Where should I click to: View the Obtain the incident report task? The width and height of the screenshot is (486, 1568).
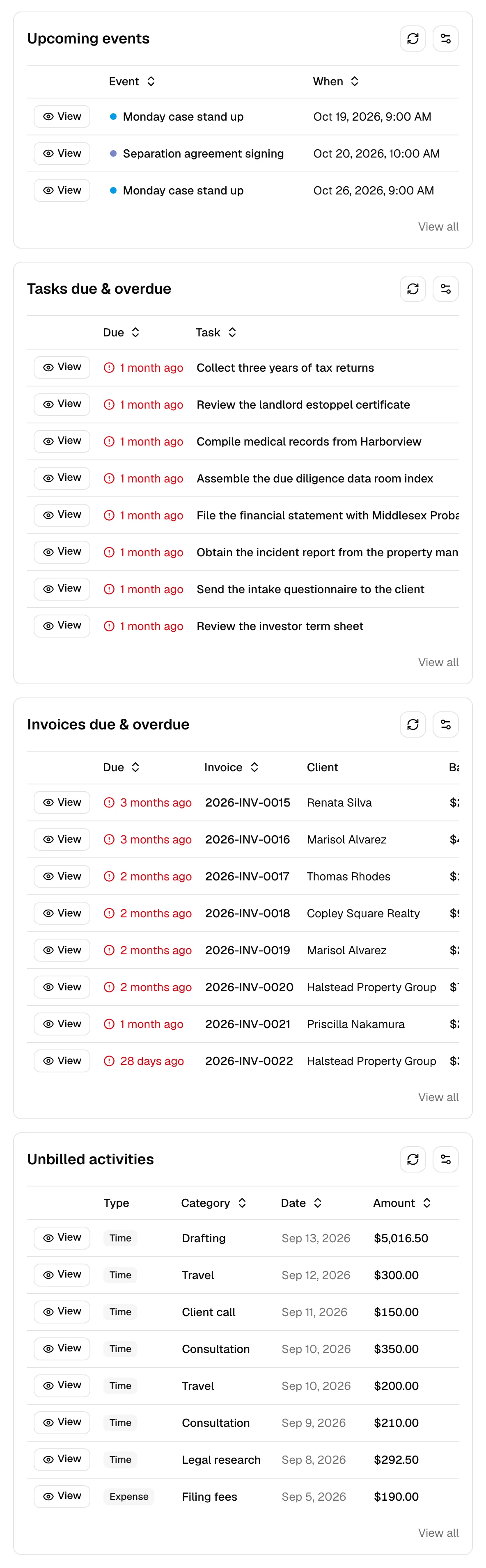point(62,551)
